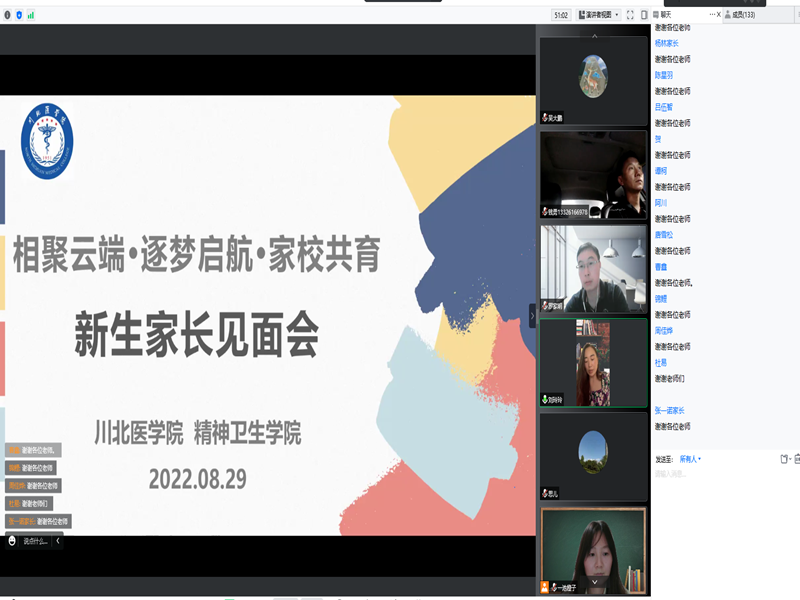Toggle 吴大鹏's microphone

(x=545, y=118)
